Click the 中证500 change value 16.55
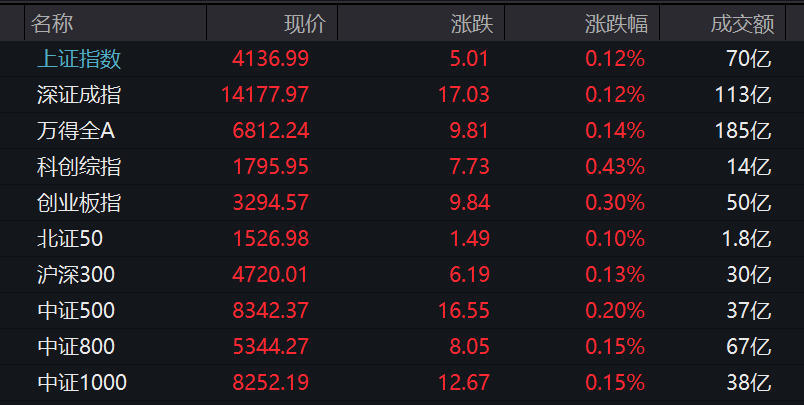The width and height of the screenshot is (804, 405). point(465,311)
